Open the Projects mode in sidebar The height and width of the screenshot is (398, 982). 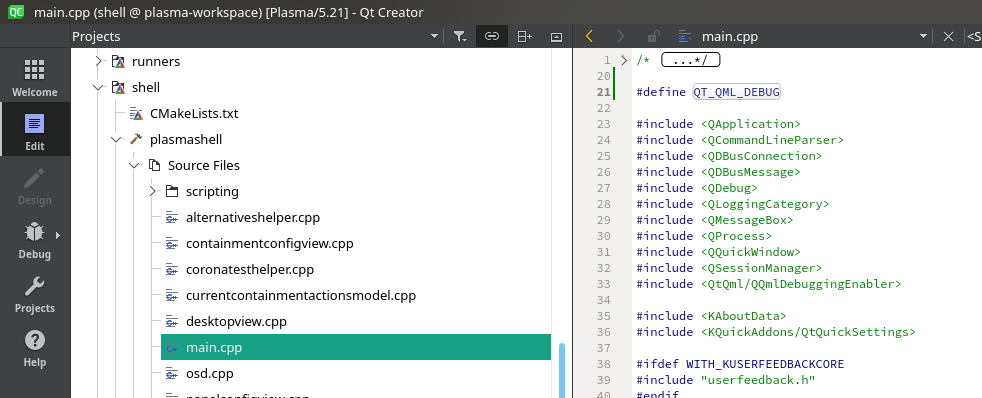click(34, 293)
